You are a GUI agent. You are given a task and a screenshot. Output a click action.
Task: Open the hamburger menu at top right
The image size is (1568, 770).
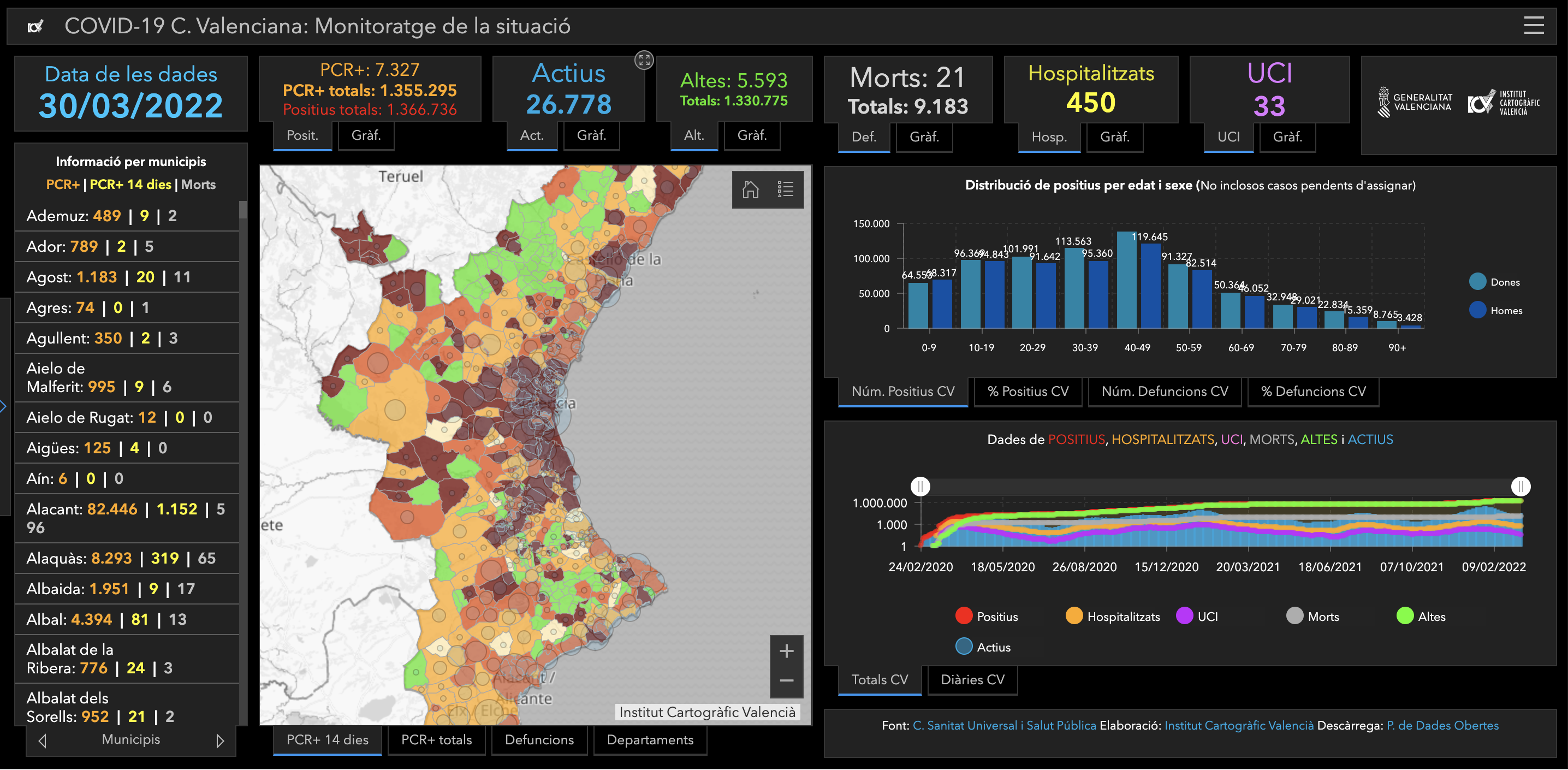point(1533,26)
